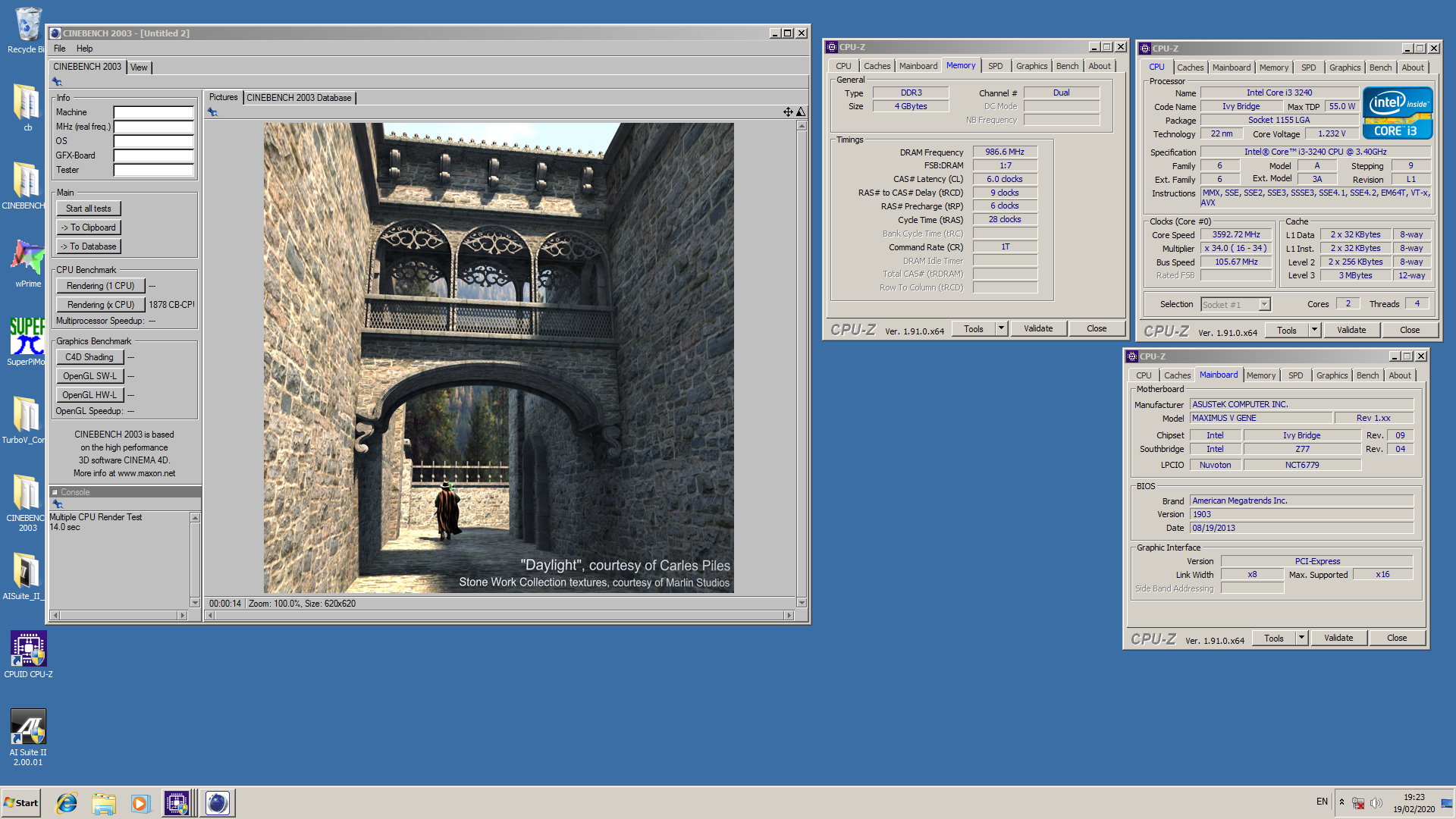This screenshot has width=1456, height=819.
Task: Run the OpenGL SW-L test
Action: point(89,376)
